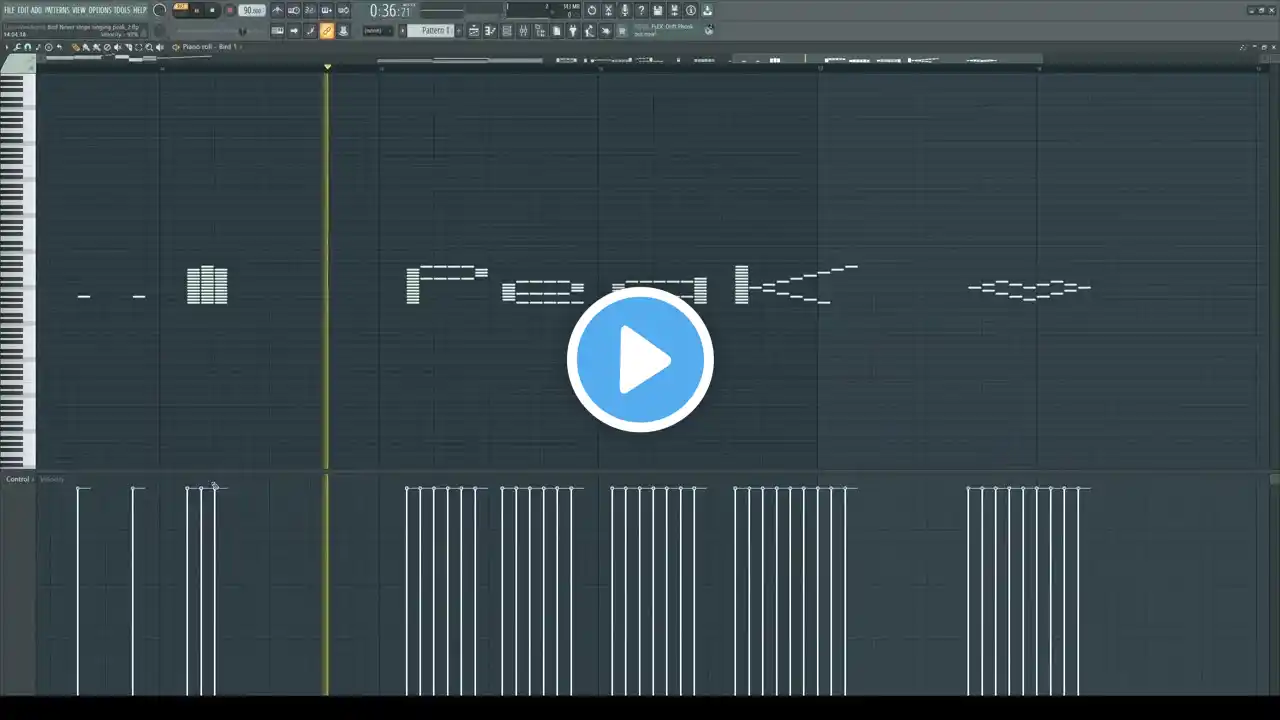Click the save project disk icon
Viewport: 1280px width, 720px height.
(x=657, y=10)
